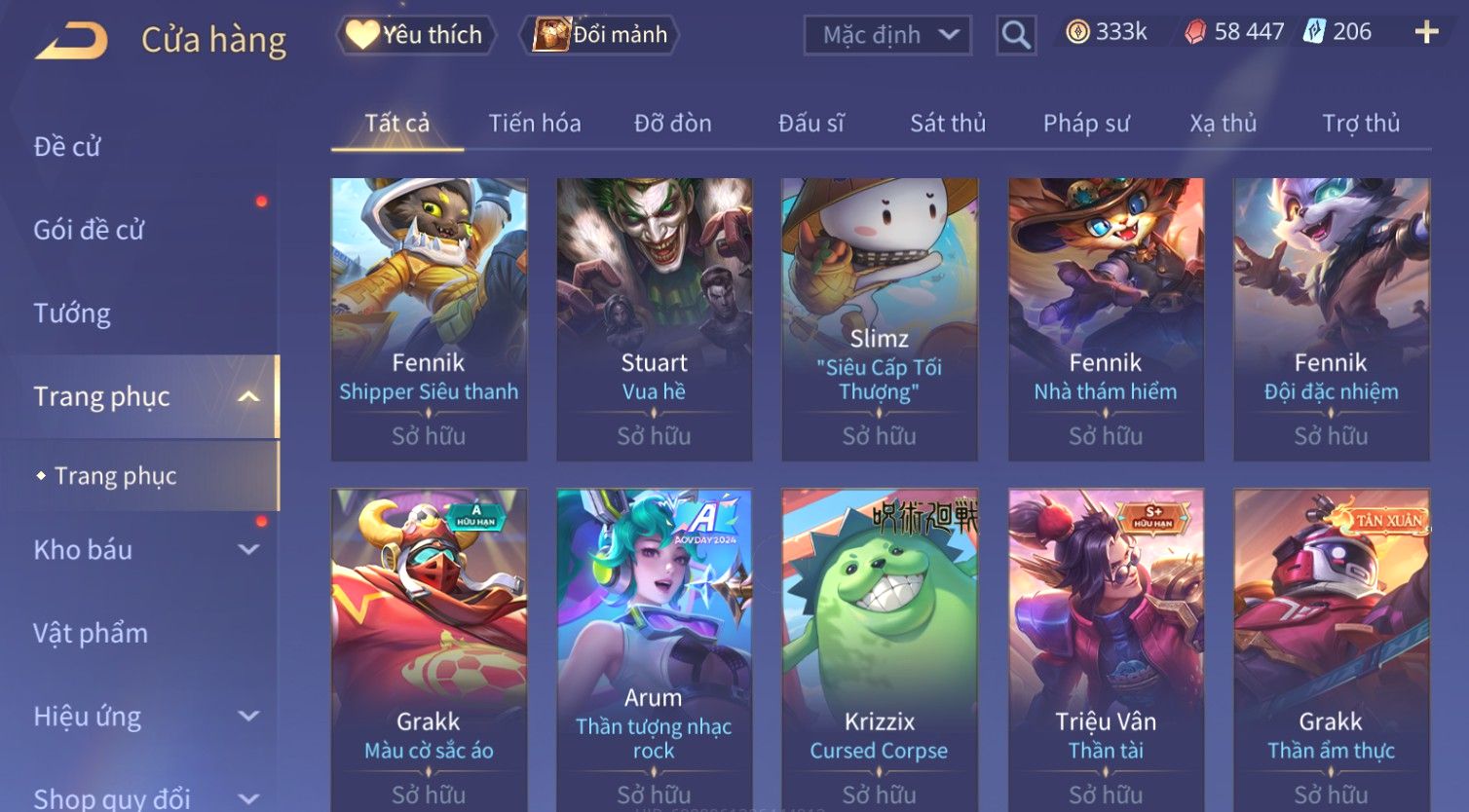Click the gold coin icon showing 333k

click(1077, 32)
